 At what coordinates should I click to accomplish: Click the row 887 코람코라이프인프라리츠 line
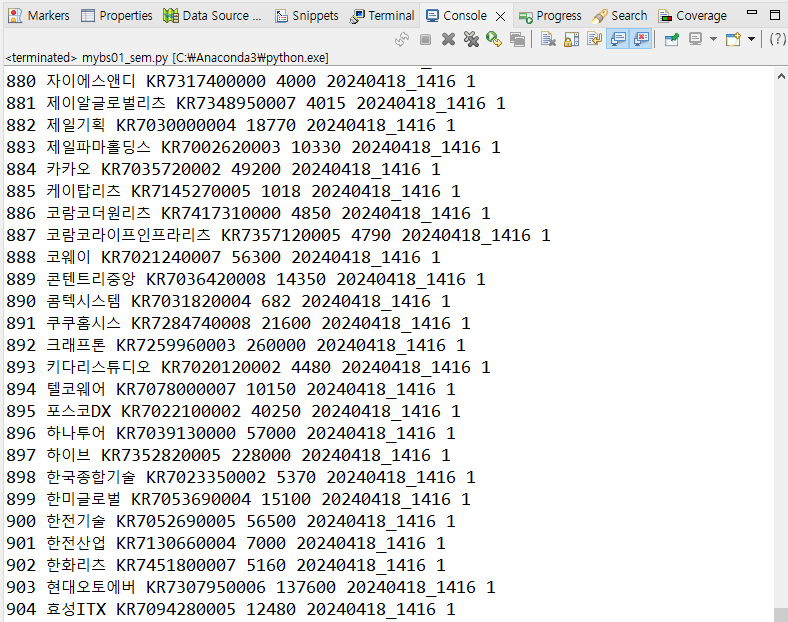[278, 235]
